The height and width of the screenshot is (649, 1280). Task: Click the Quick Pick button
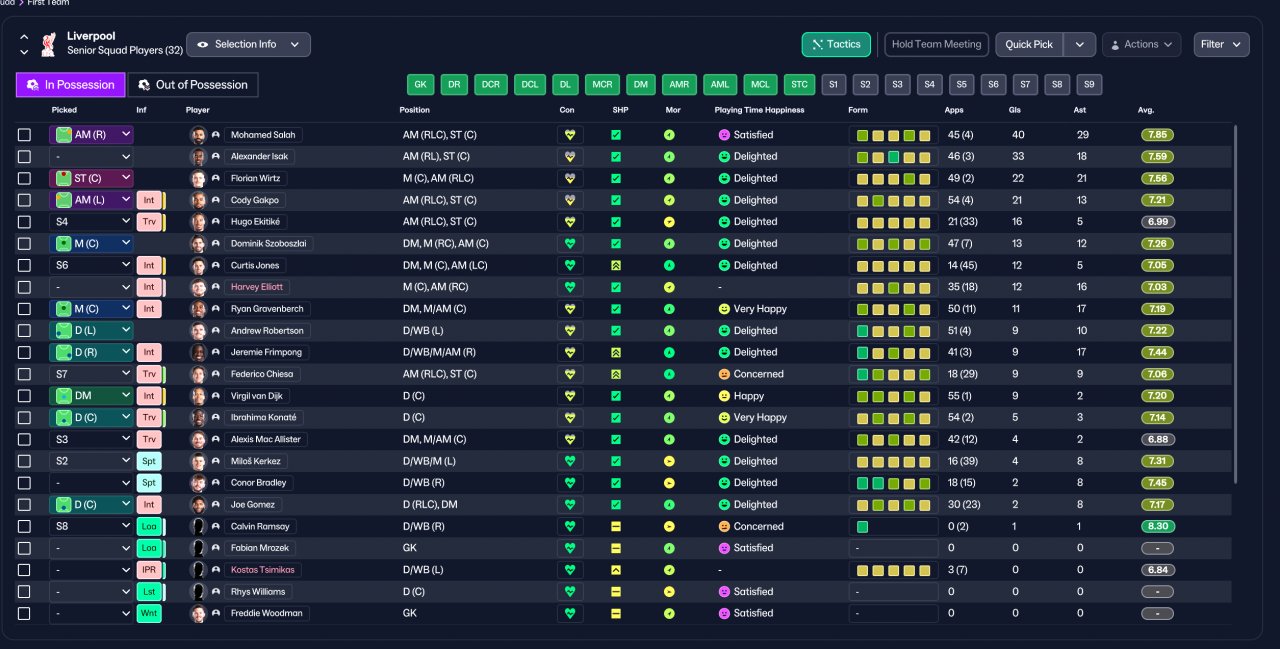1029,44
